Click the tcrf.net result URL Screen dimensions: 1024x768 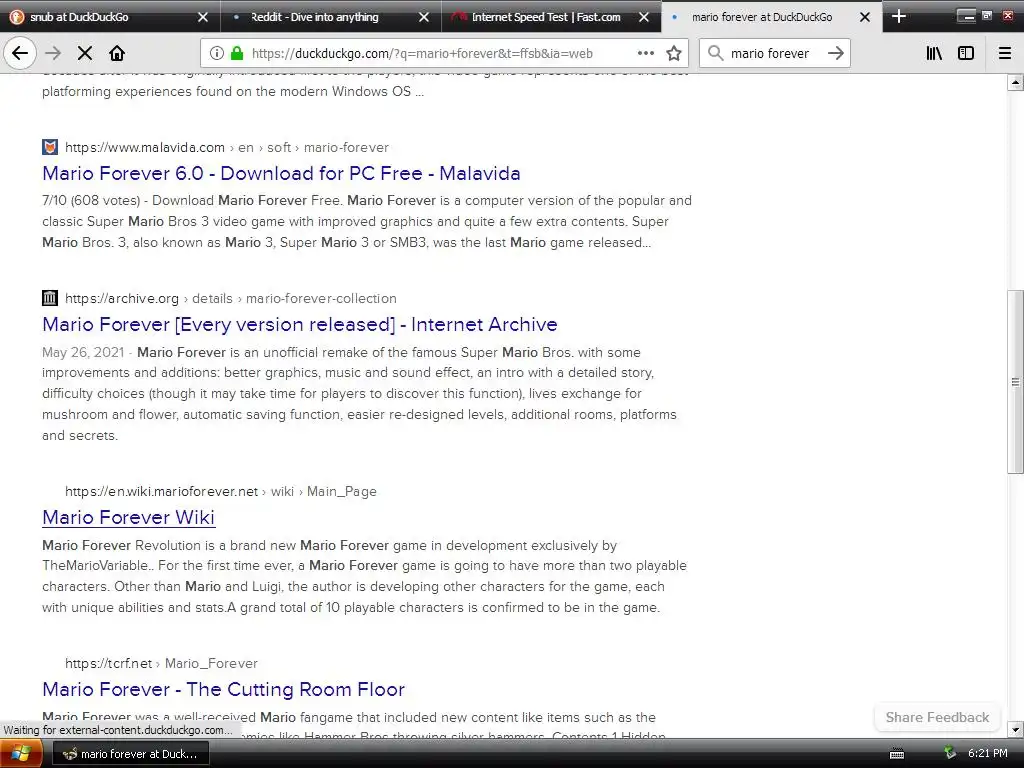point(161,664)
